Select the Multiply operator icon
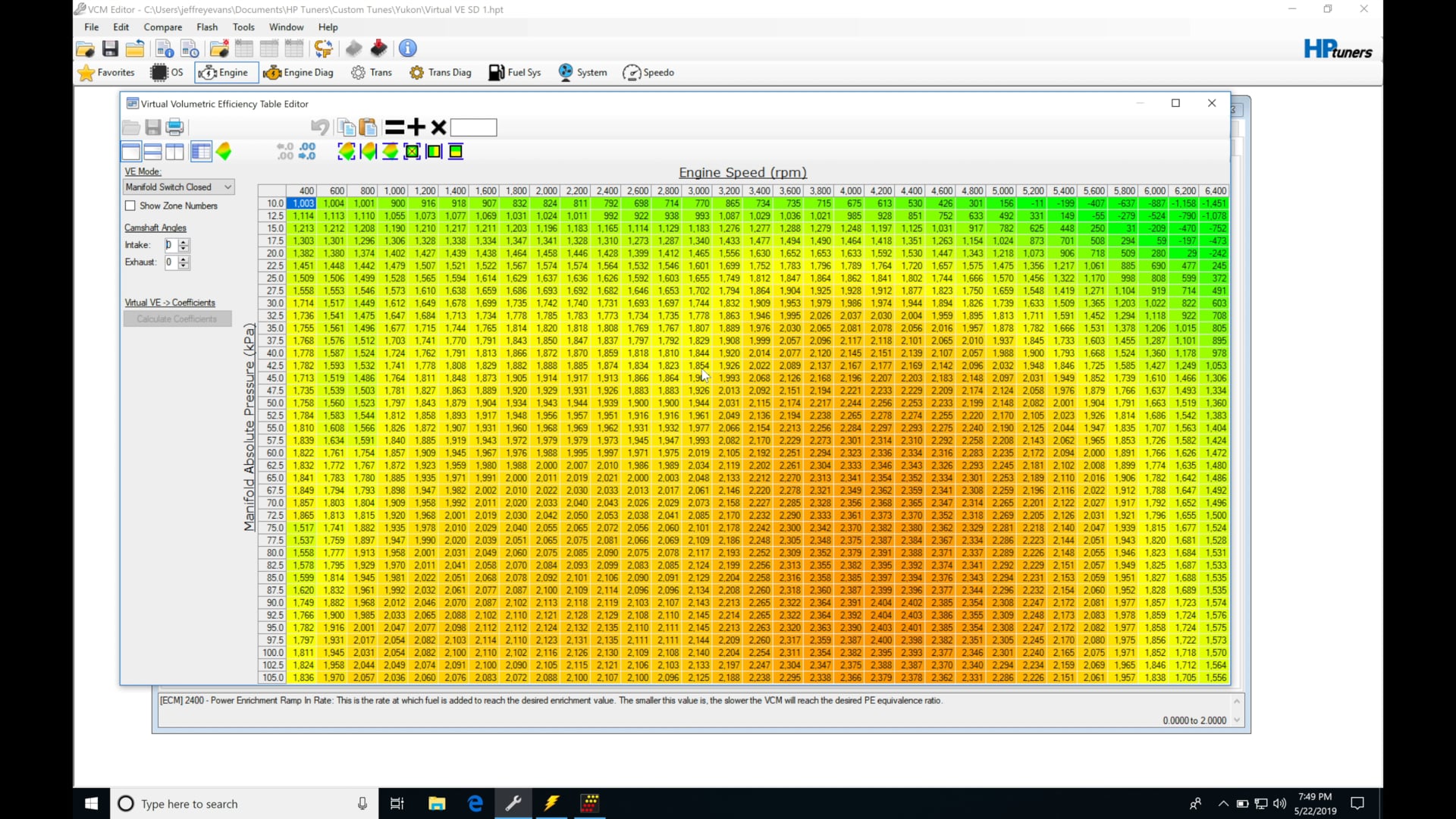 point(437,127)
